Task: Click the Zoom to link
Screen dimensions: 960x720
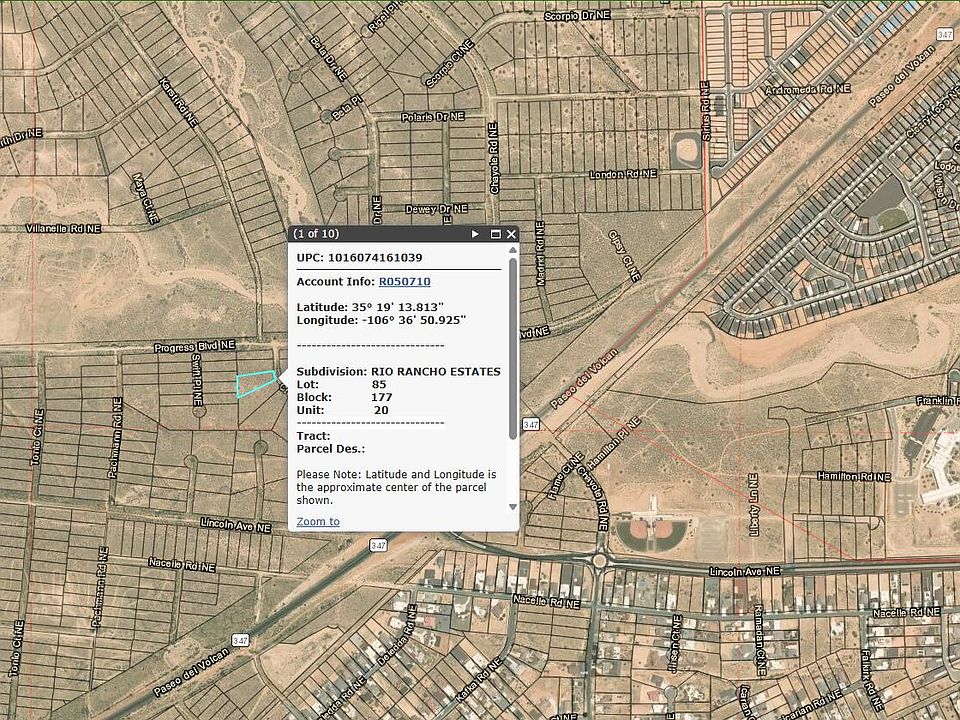Action: [318, 521]
